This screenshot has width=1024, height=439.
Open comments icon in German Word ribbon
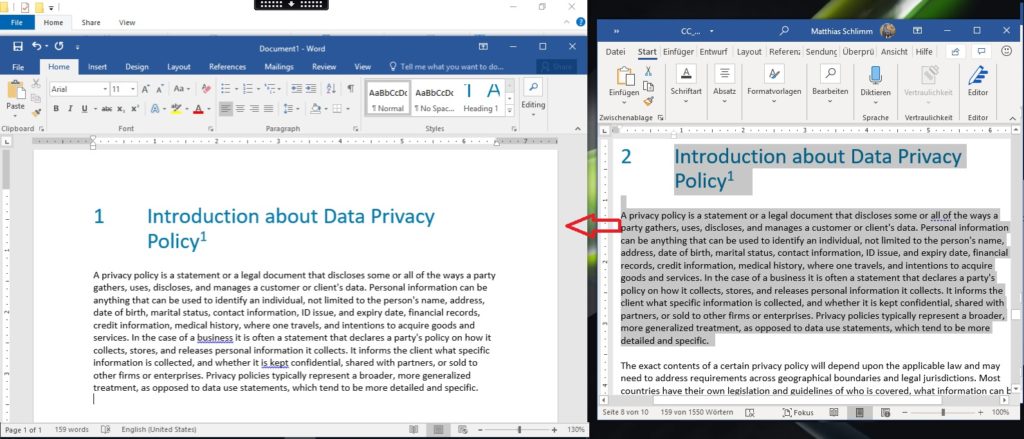980,52
